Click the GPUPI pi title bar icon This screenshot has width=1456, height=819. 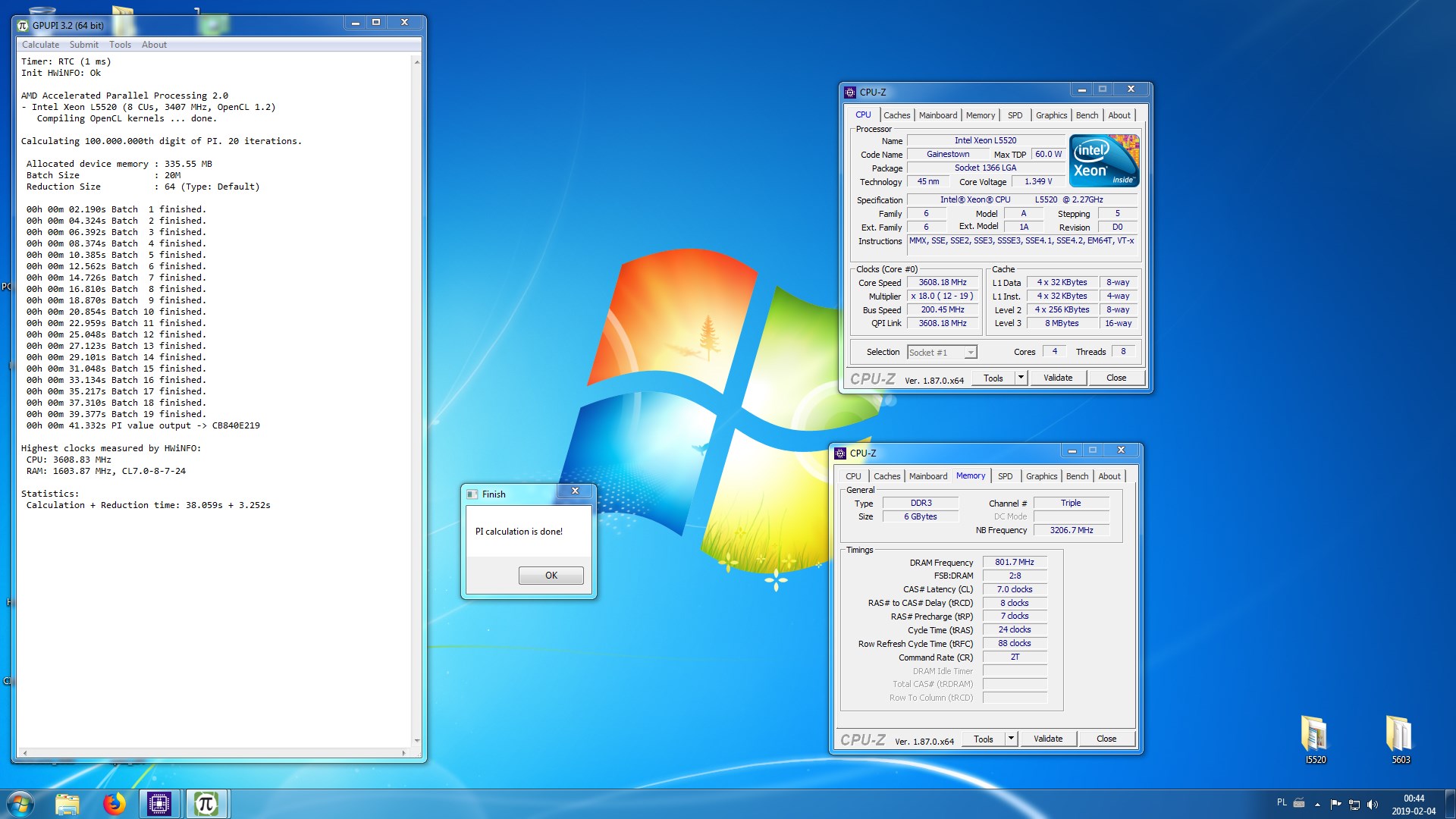[23, 25]
